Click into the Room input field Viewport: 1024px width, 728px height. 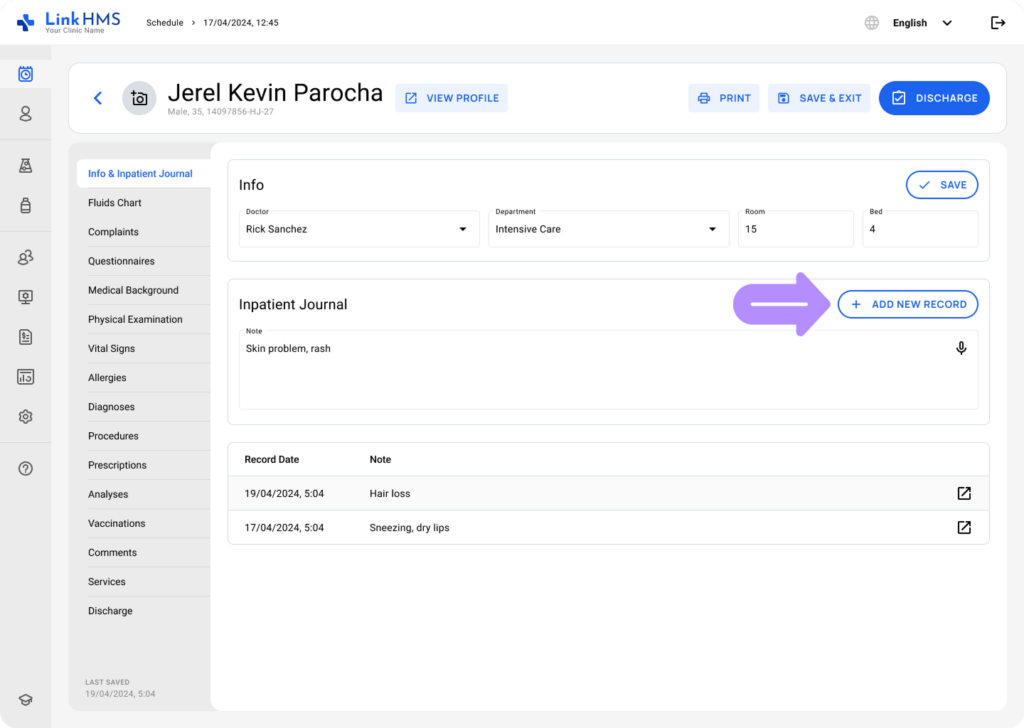pos(795,229)
